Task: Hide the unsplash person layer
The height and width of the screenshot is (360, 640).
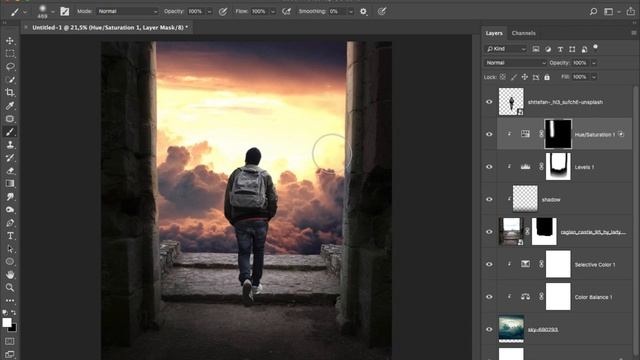Action: tap(489, 102)
